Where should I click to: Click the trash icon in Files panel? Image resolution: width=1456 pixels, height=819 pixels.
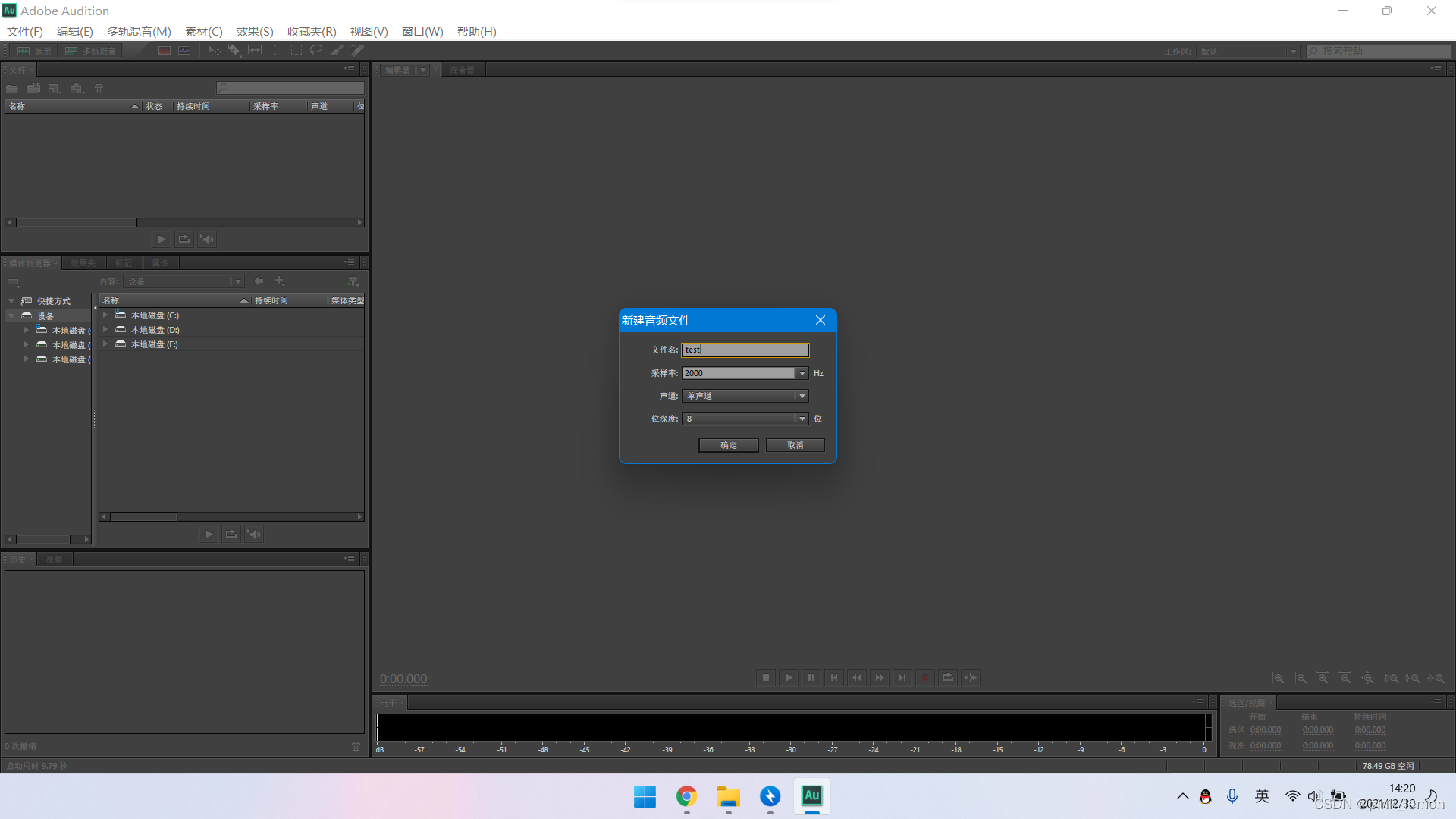pyautogui.click(x=99, y=89)
